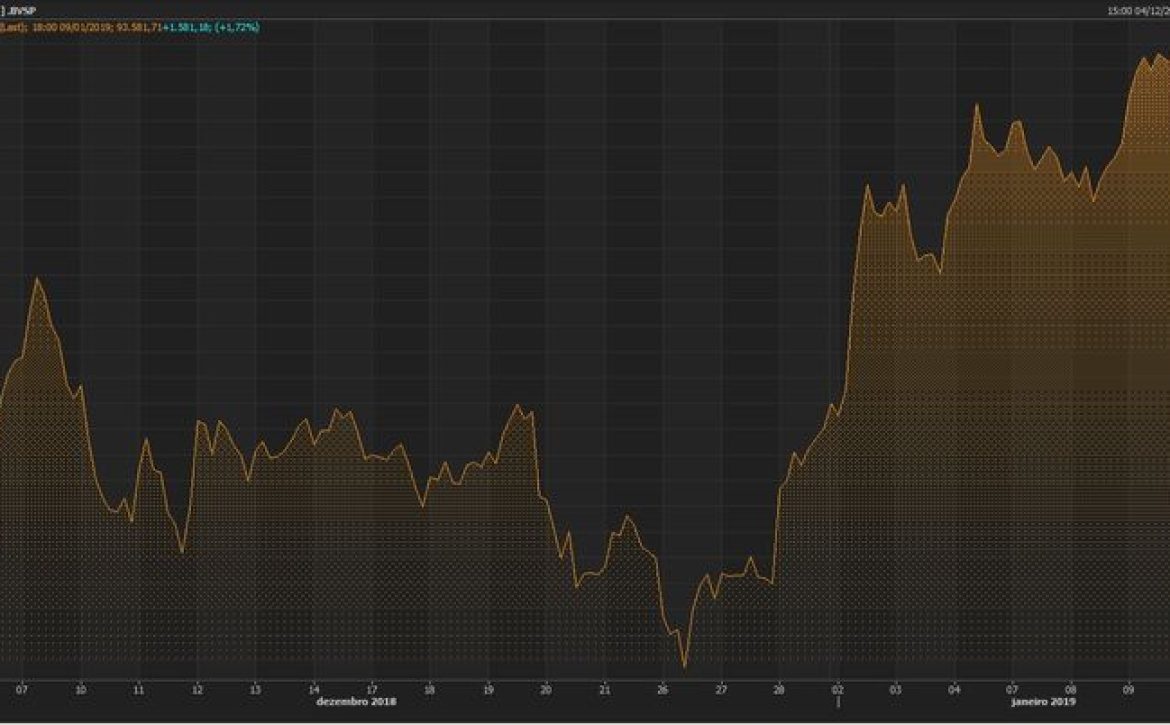Select date 21 on the time axis
The height and width of the screenshot is (725, 1170).
[604, 689]
